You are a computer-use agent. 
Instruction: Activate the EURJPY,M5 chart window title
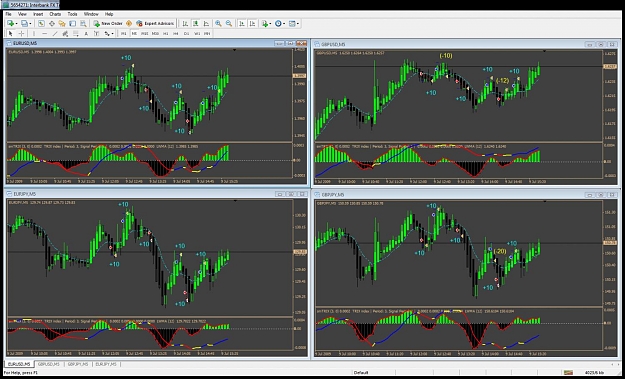click(24, 194)
